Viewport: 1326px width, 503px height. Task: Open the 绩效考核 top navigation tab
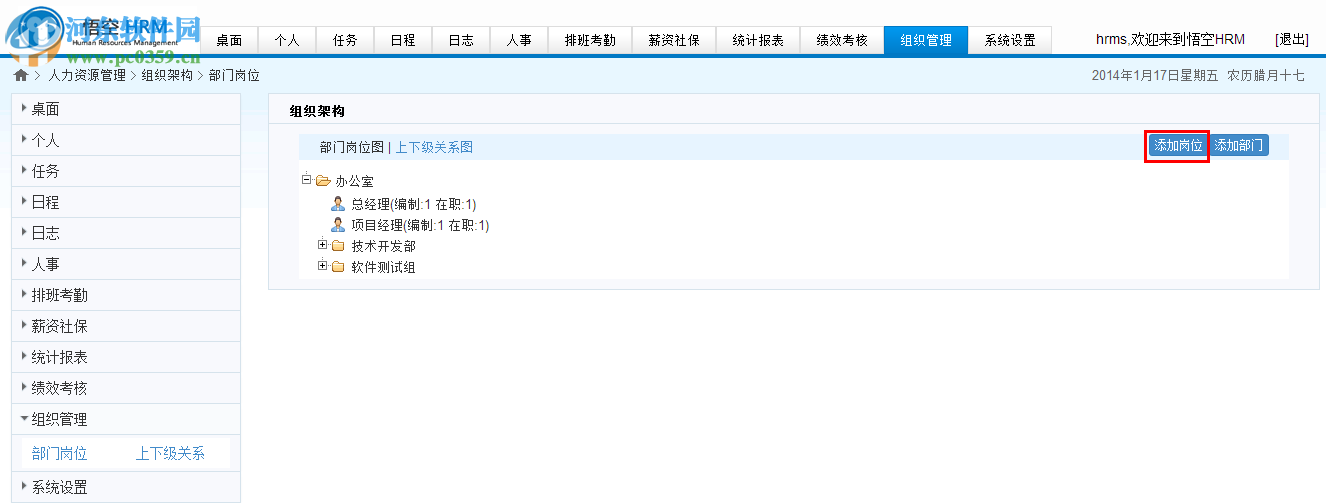[x=842, y=40]
